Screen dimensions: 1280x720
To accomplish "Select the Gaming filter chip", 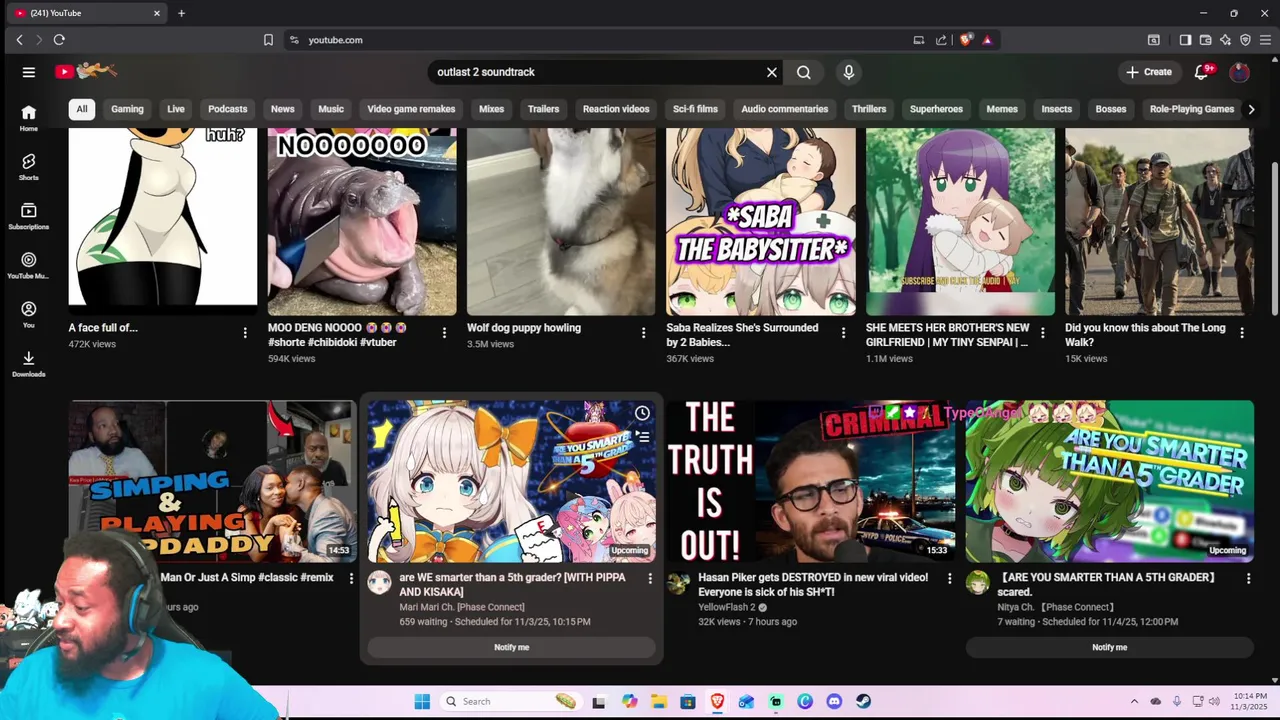I will [127, 109].
